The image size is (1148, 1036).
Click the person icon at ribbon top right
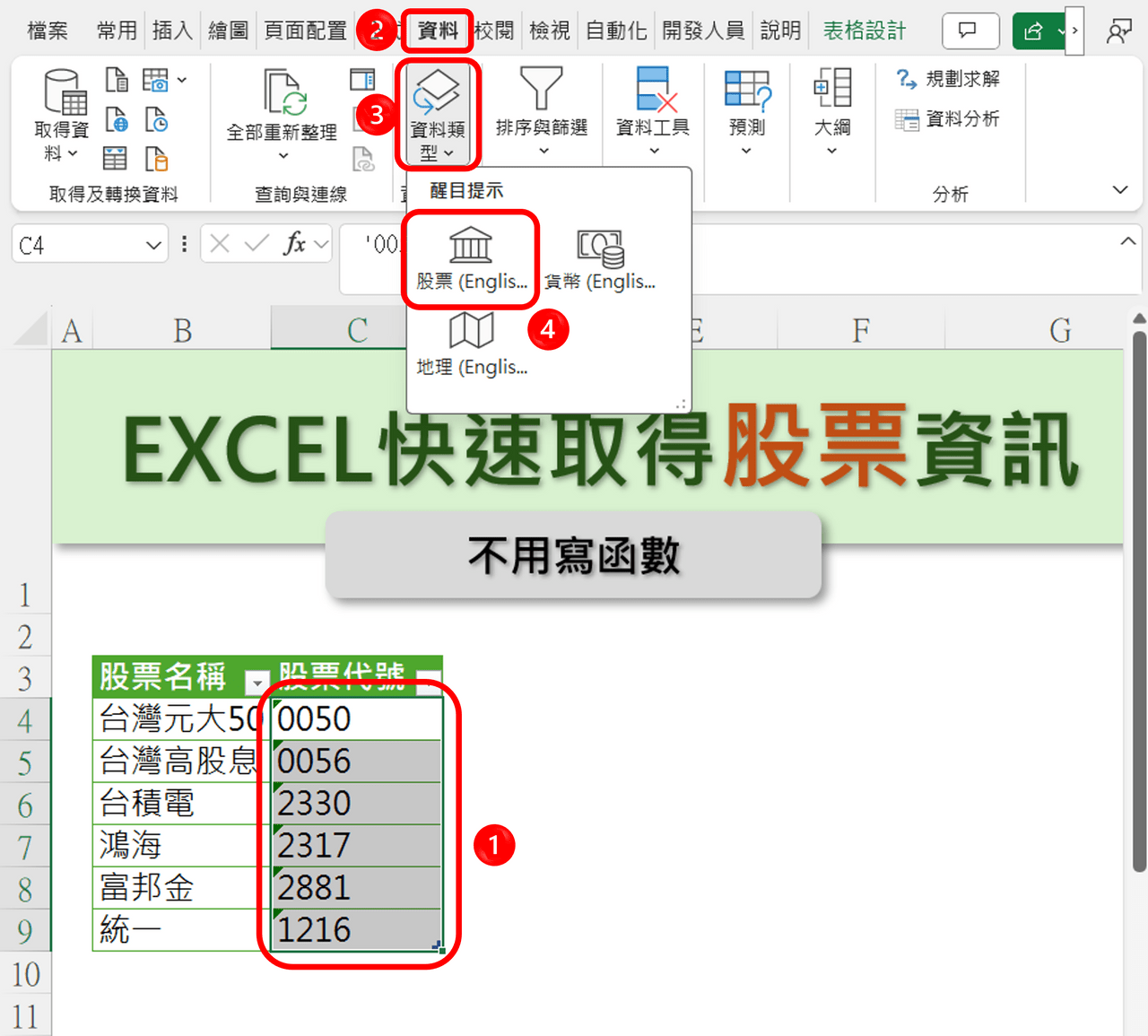1118,31
